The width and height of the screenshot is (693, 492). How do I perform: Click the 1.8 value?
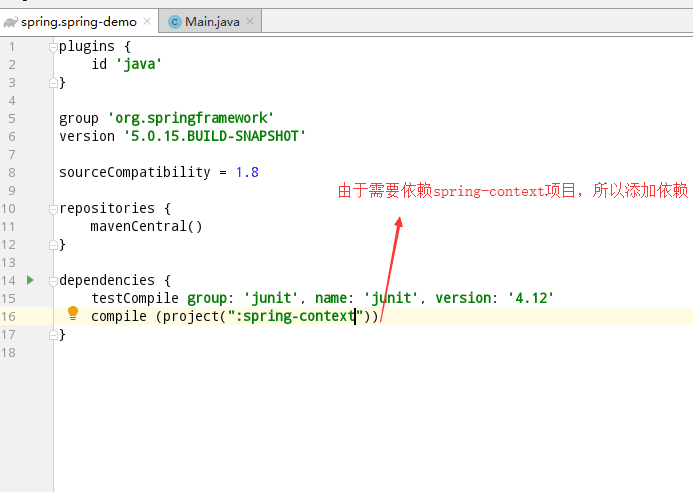[x=247, y=172]
